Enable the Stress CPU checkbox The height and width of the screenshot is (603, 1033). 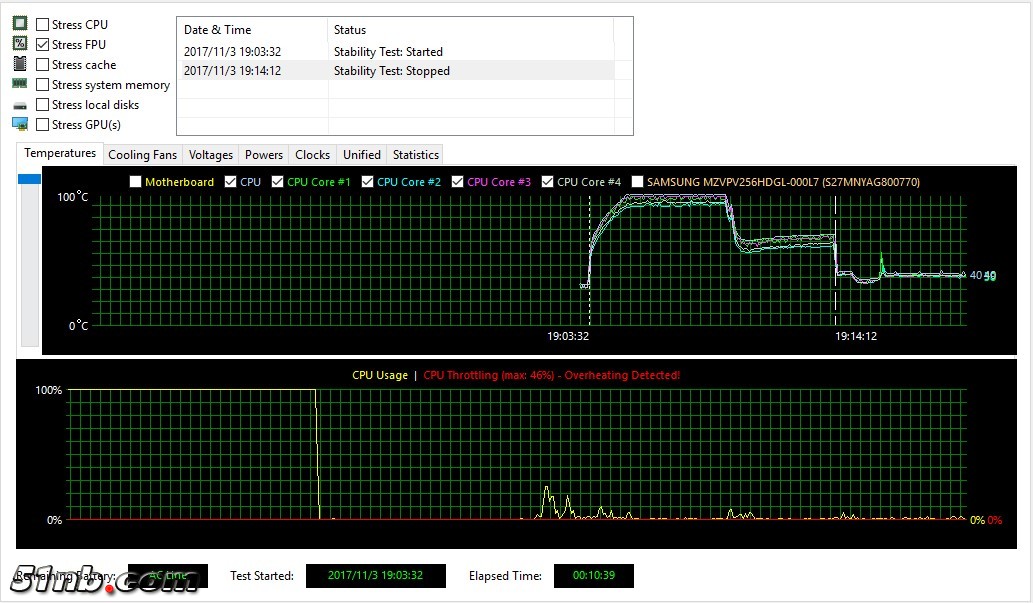(43, 24)
